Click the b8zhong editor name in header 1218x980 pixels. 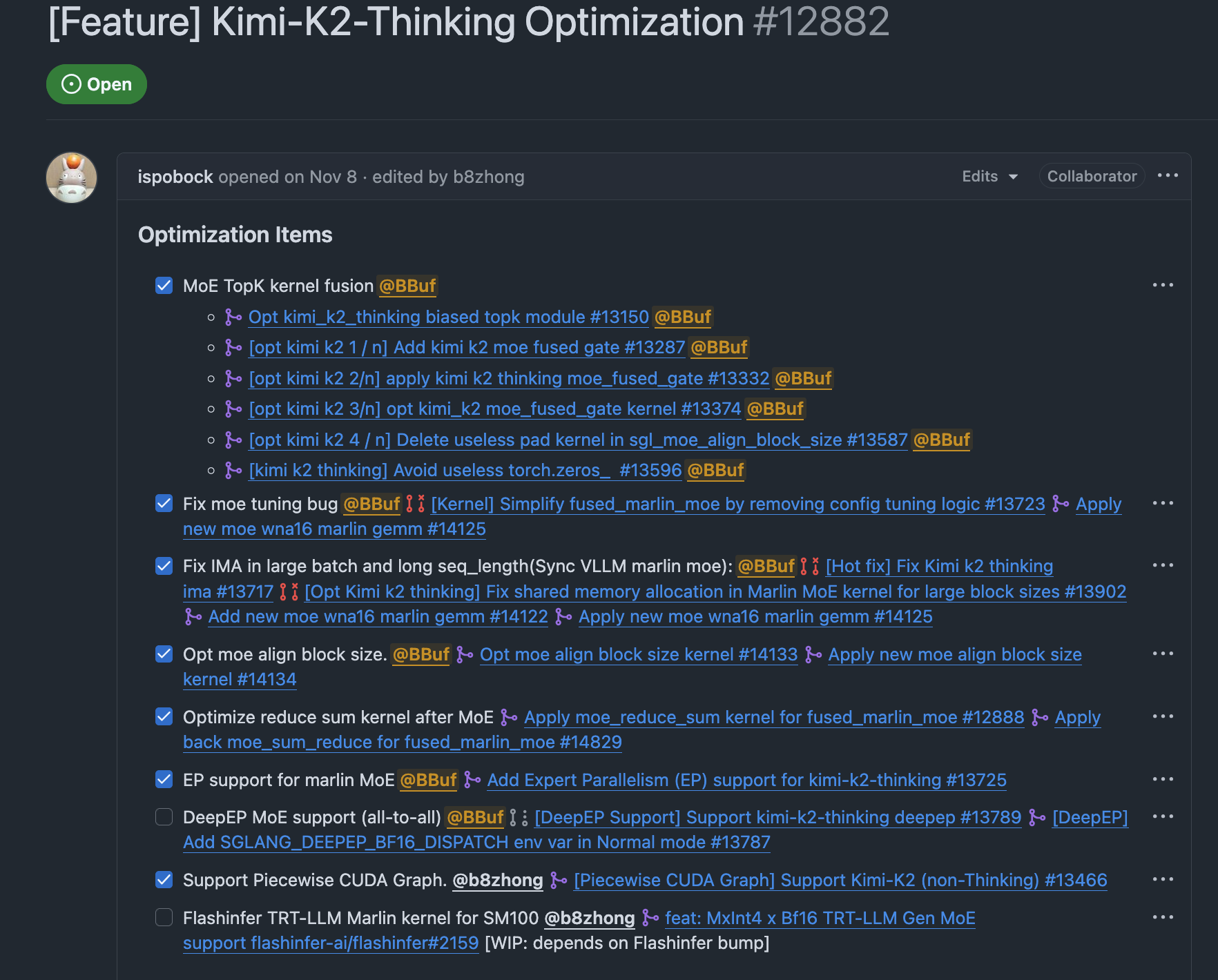pos(488,177)
